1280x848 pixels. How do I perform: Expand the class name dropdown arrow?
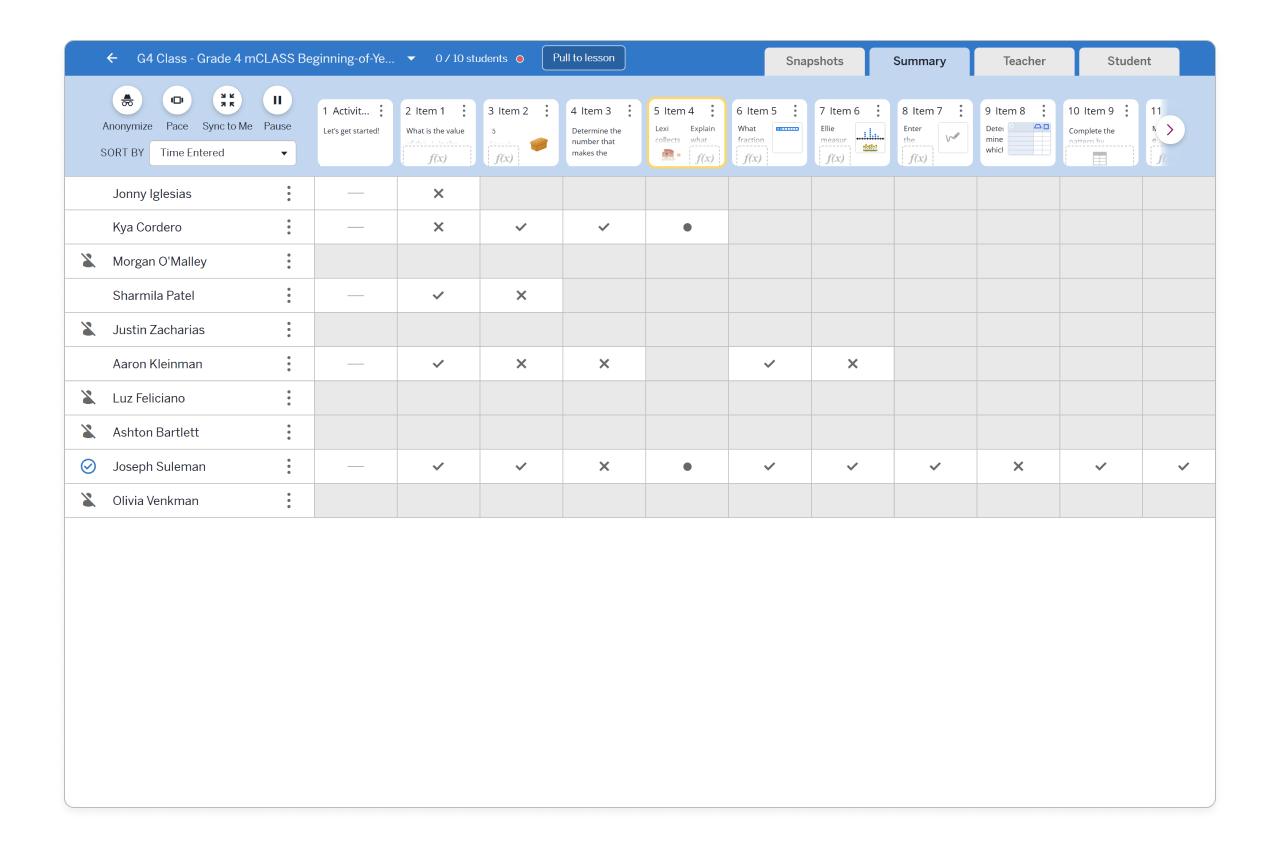click(410, 58)
